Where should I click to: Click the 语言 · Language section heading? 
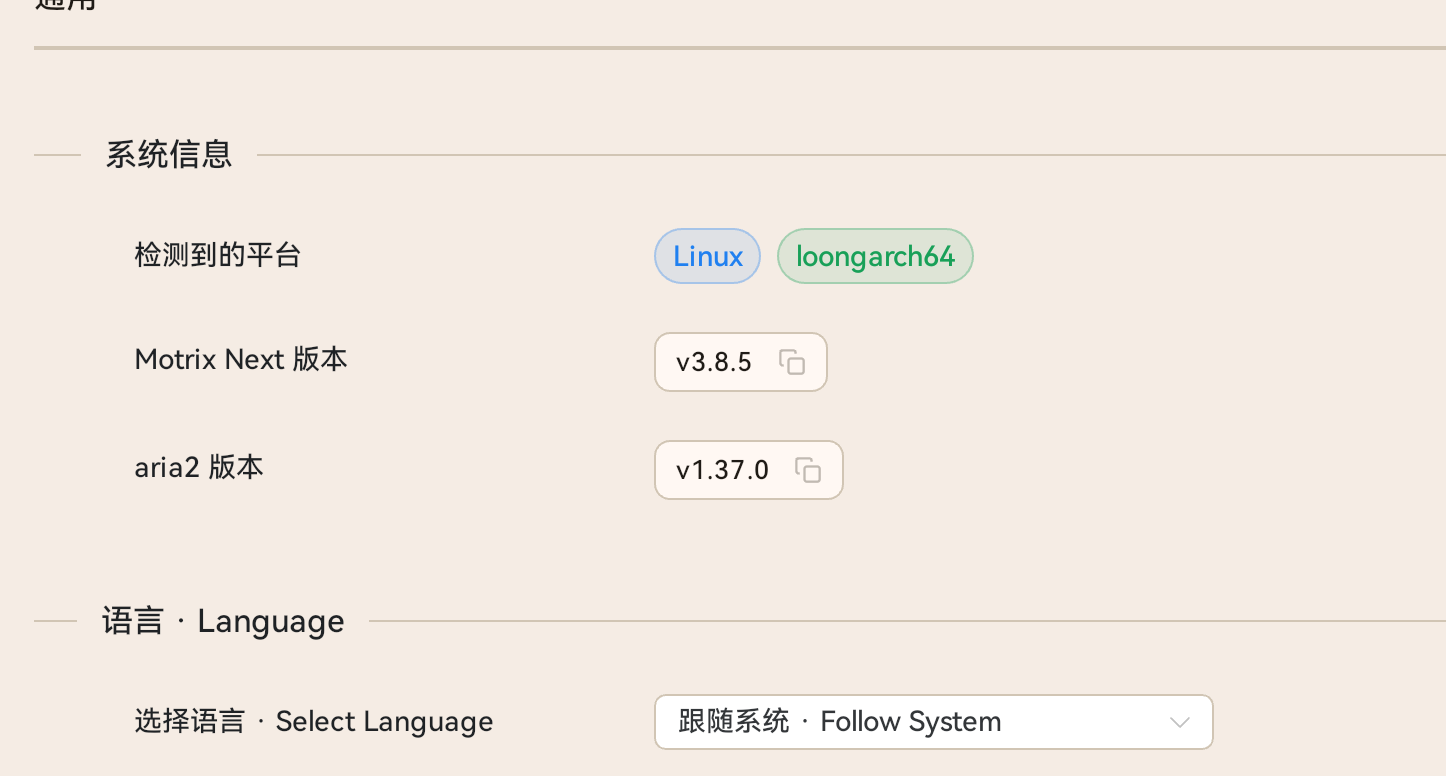click(x=223, y=621)
